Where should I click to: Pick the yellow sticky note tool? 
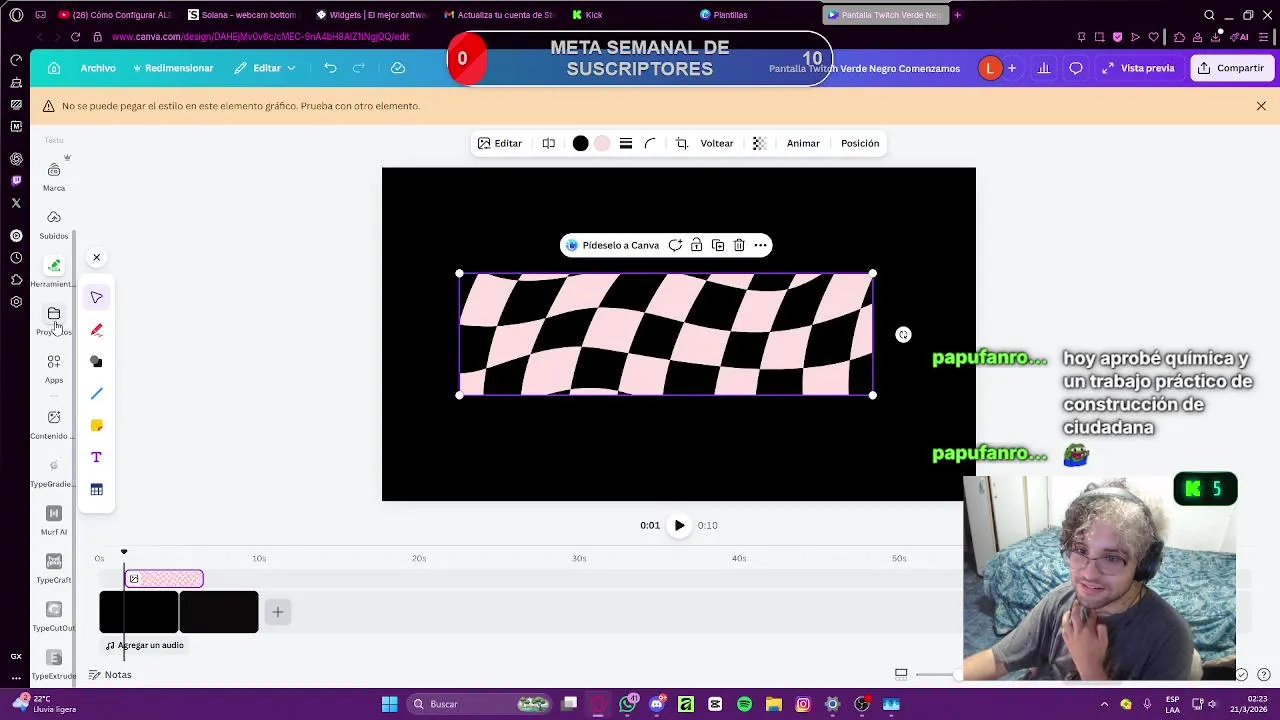[x=96, y=425]
